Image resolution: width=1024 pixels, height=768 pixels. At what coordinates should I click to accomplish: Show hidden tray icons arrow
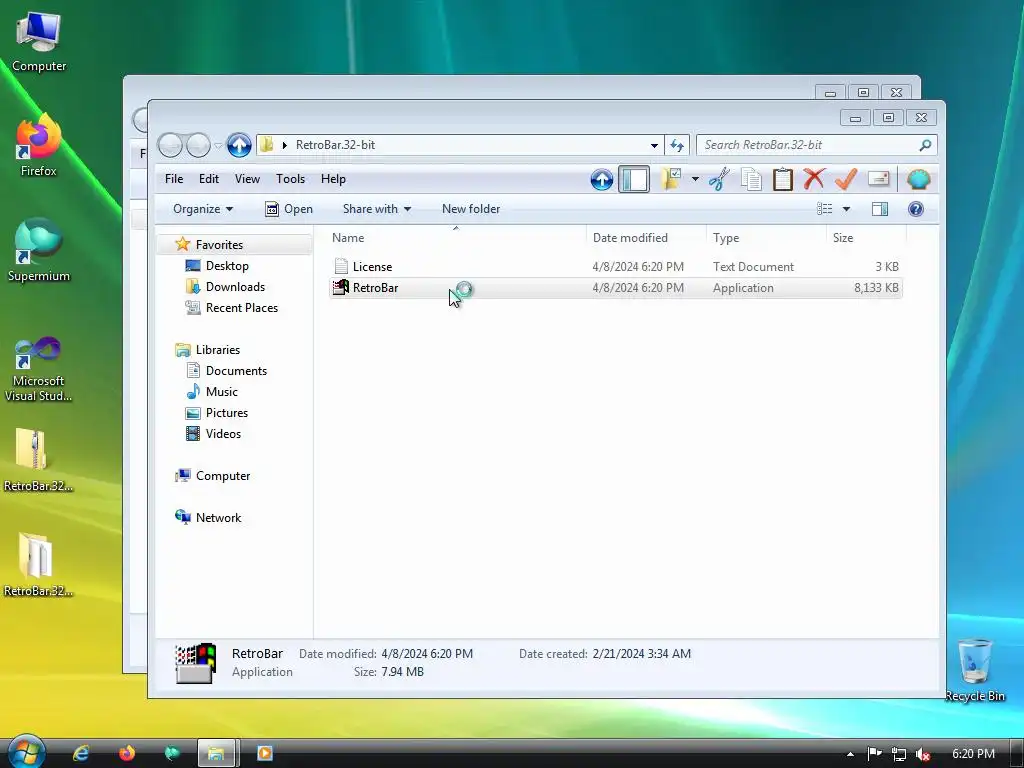(850, 754)
